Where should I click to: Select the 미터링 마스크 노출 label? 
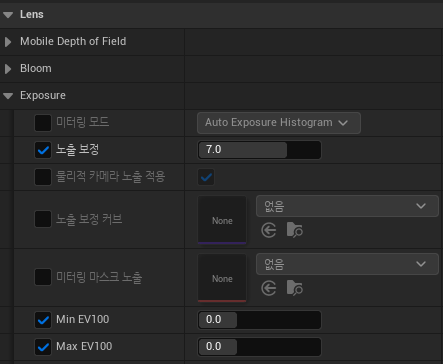pos(99,277)
